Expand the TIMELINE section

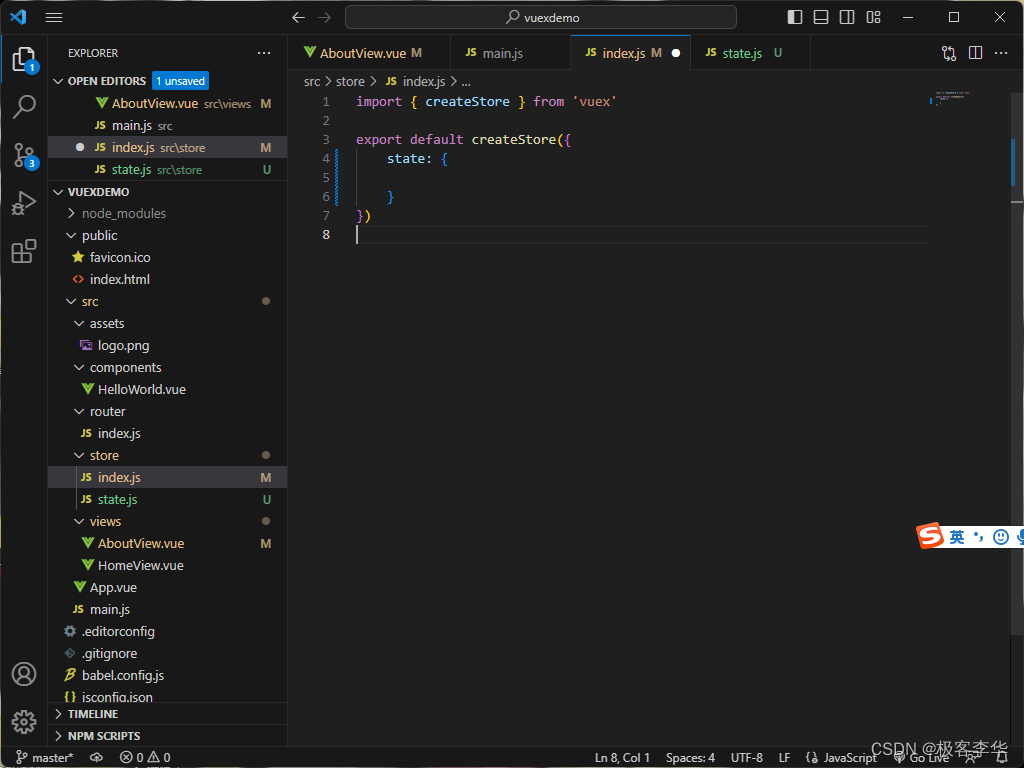93,714
